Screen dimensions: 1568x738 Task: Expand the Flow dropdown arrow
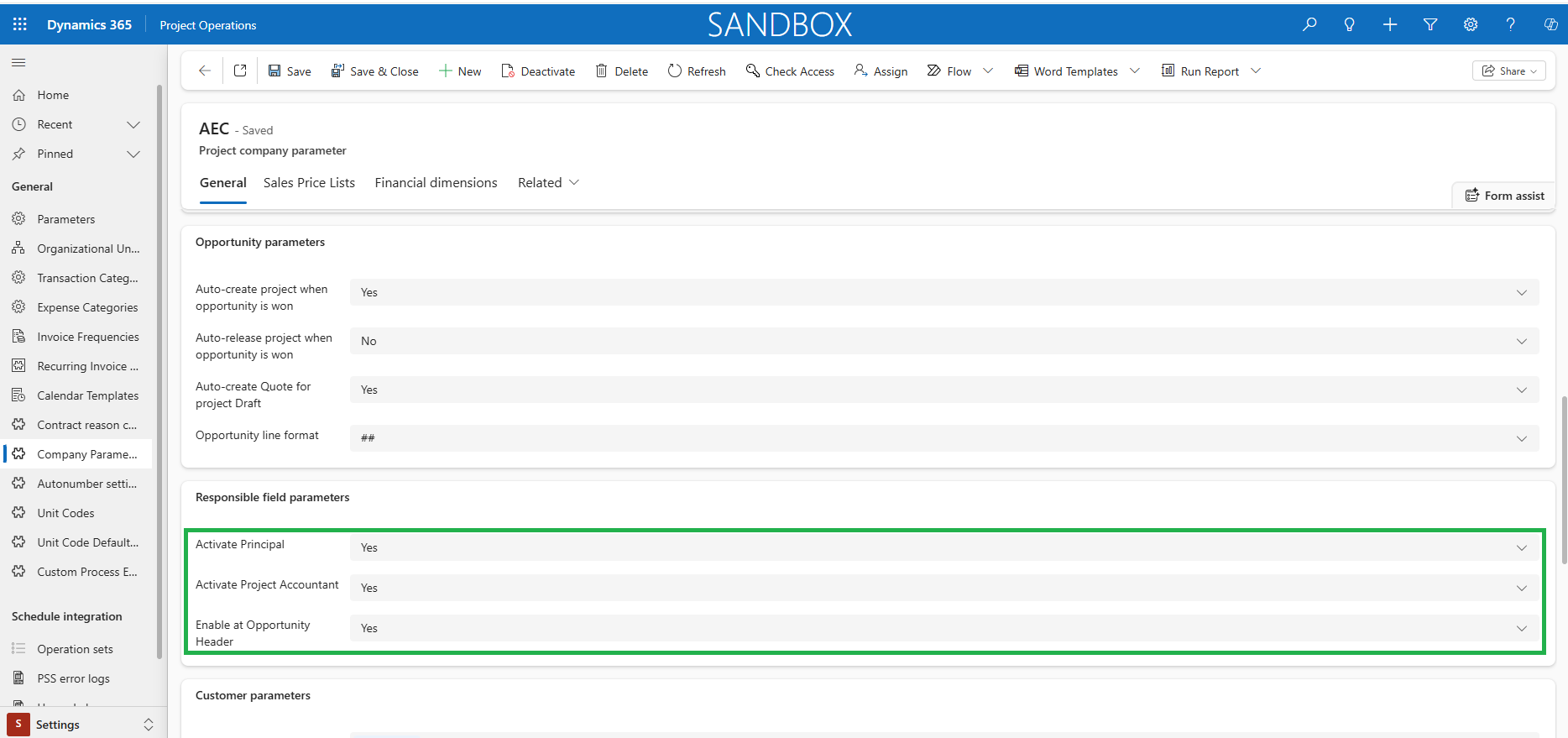coord(988,71)
